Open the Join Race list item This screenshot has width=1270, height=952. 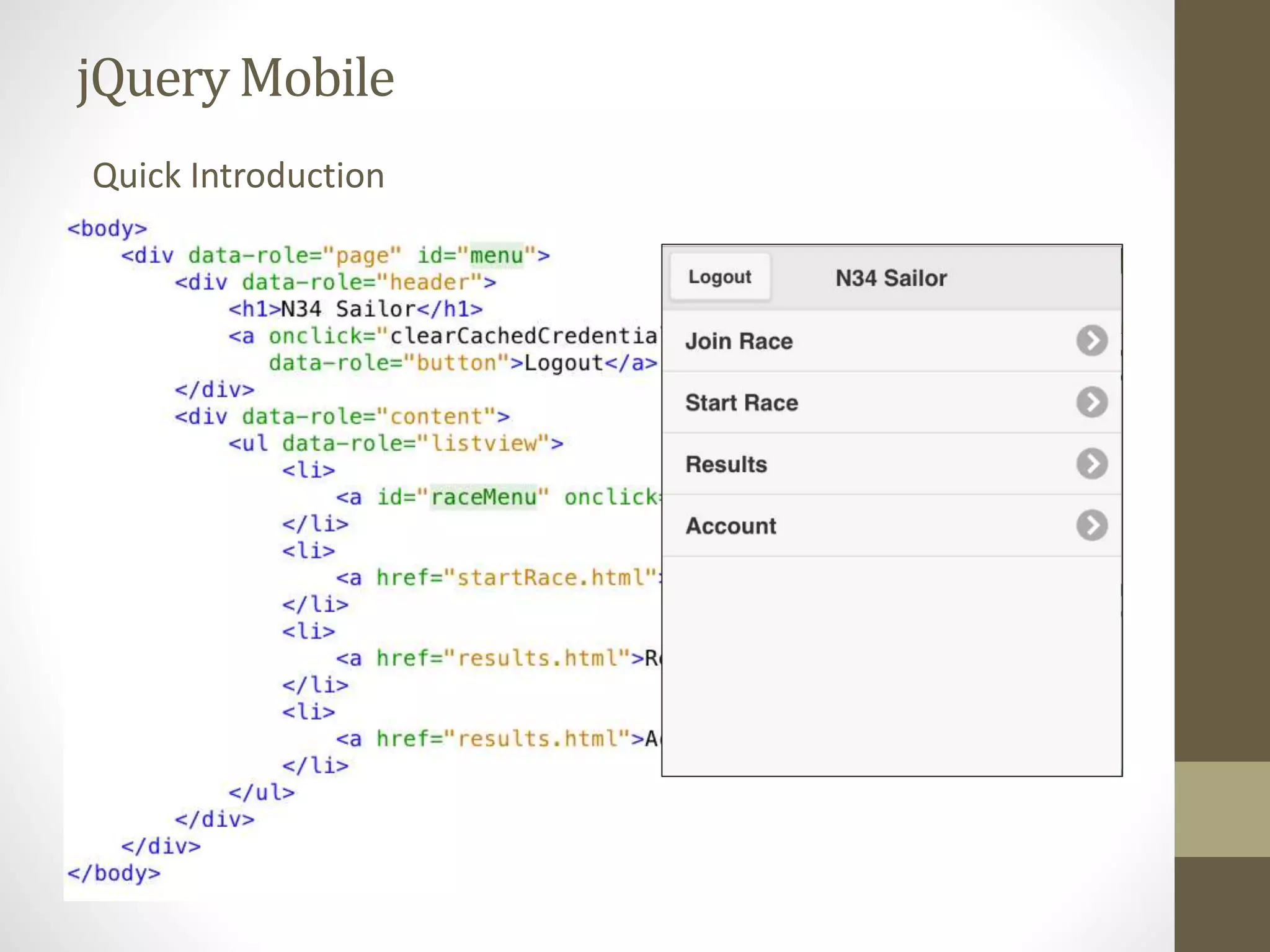click(x=892, y=341)
